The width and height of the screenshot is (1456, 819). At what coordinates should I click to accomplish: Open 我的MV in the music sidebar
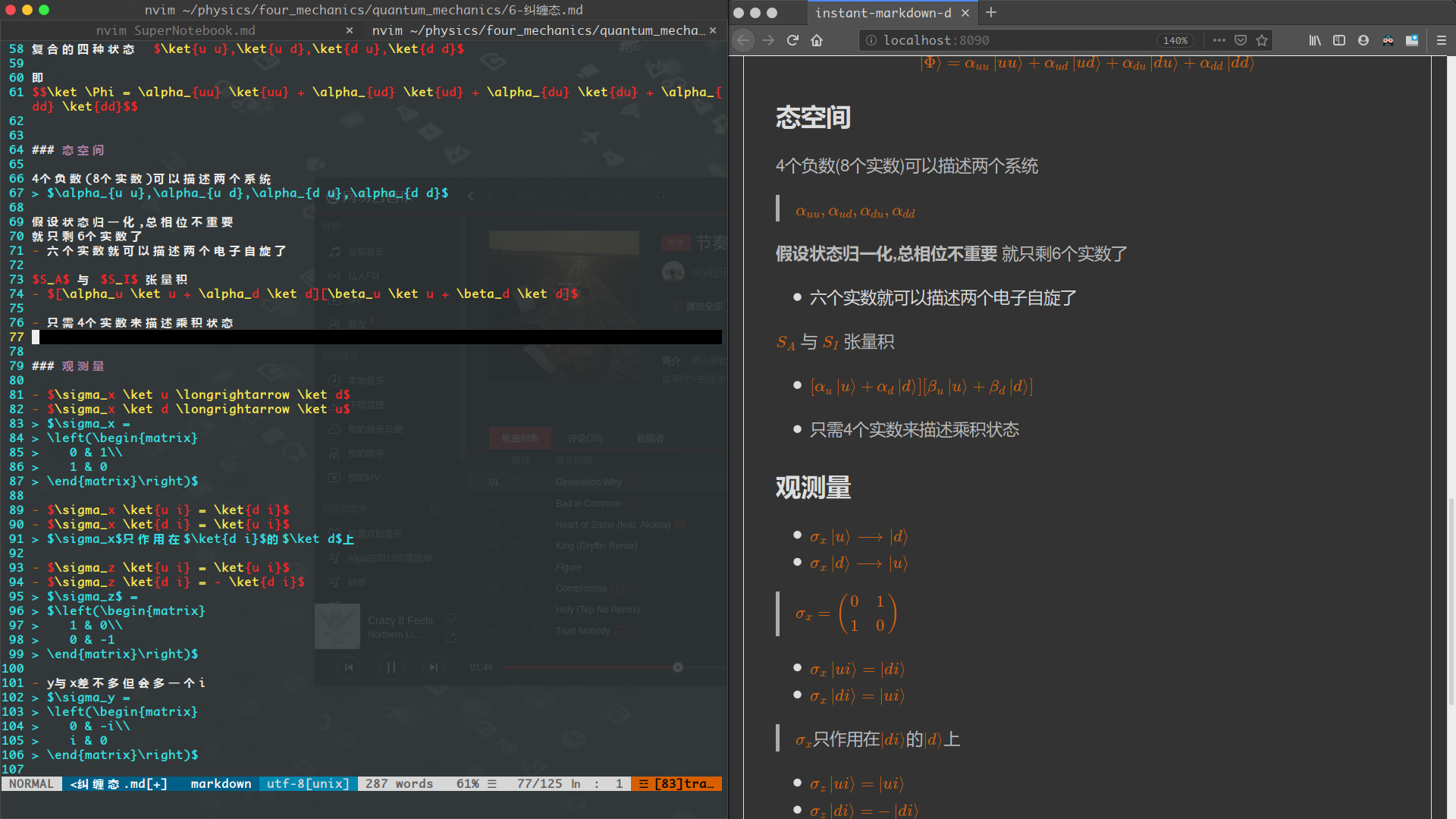[x=364, y=478]
